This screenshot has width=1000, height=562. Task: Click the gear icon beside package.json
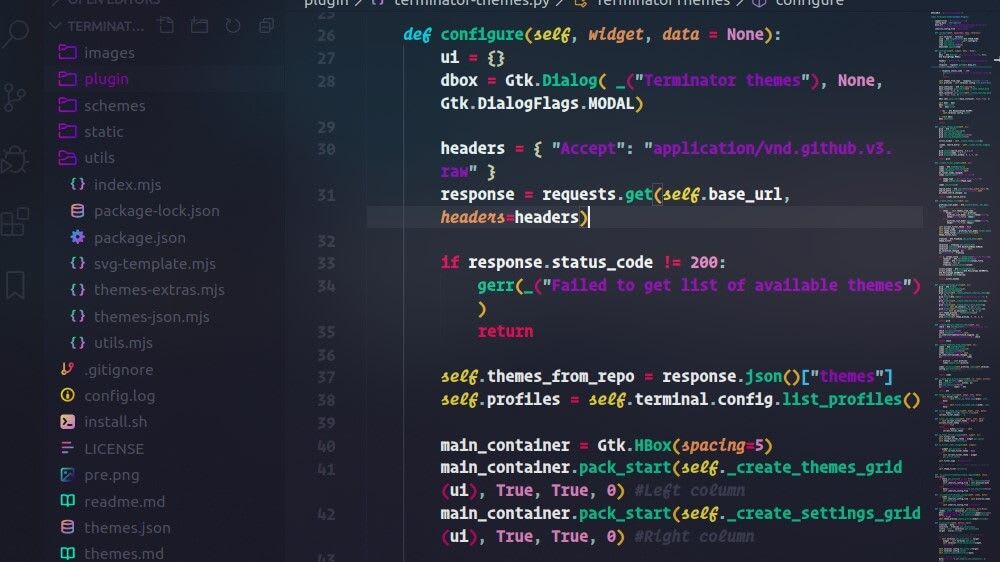(x=78, y=237)
